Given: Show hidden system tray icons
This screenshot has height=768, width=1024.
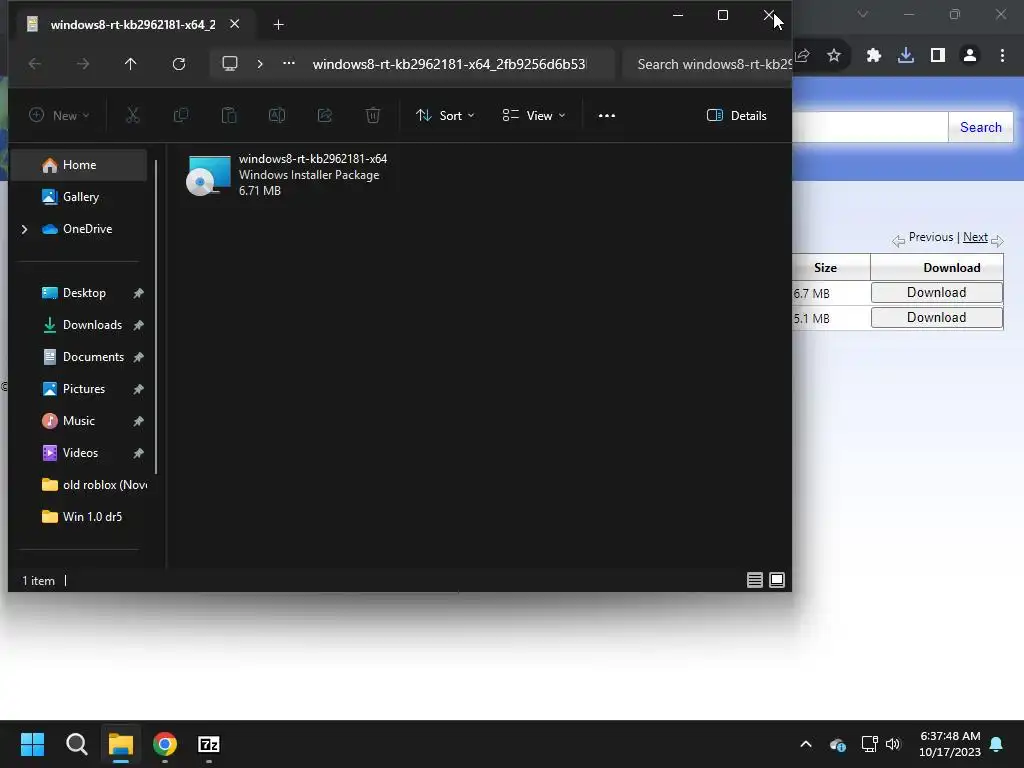Looking at the screenshot, I should pos(806,744).
